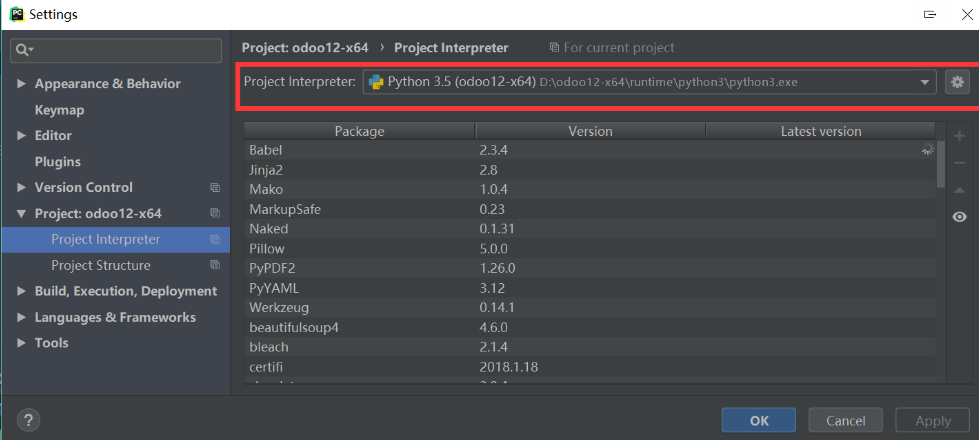The width and height of the screenshot is (979, 440).
Task: Click the Python logo in interpreter field
Action: coord(376,82)
